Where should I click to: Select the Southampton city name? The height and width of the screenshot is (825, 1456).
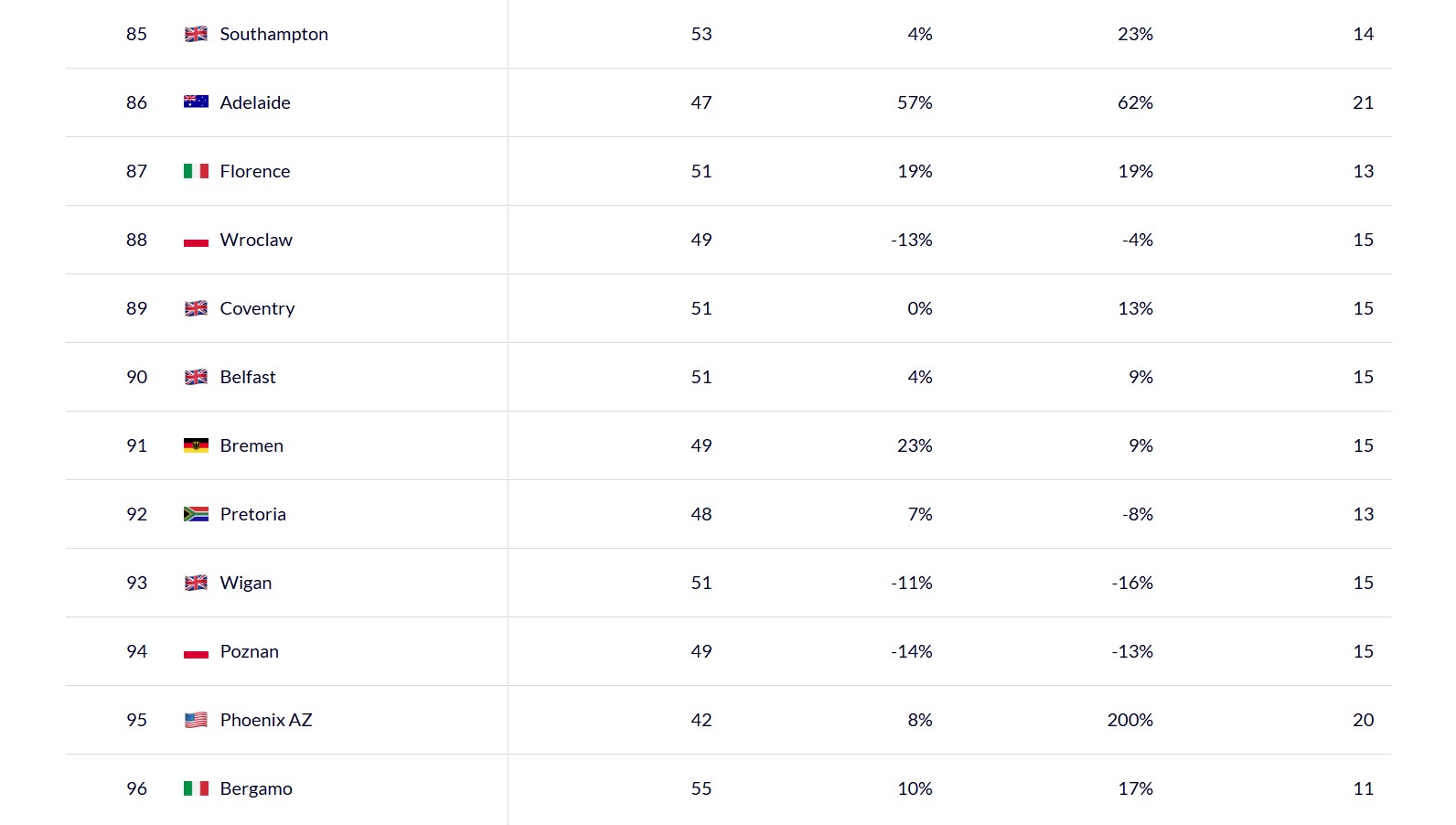tap(273, 34)
